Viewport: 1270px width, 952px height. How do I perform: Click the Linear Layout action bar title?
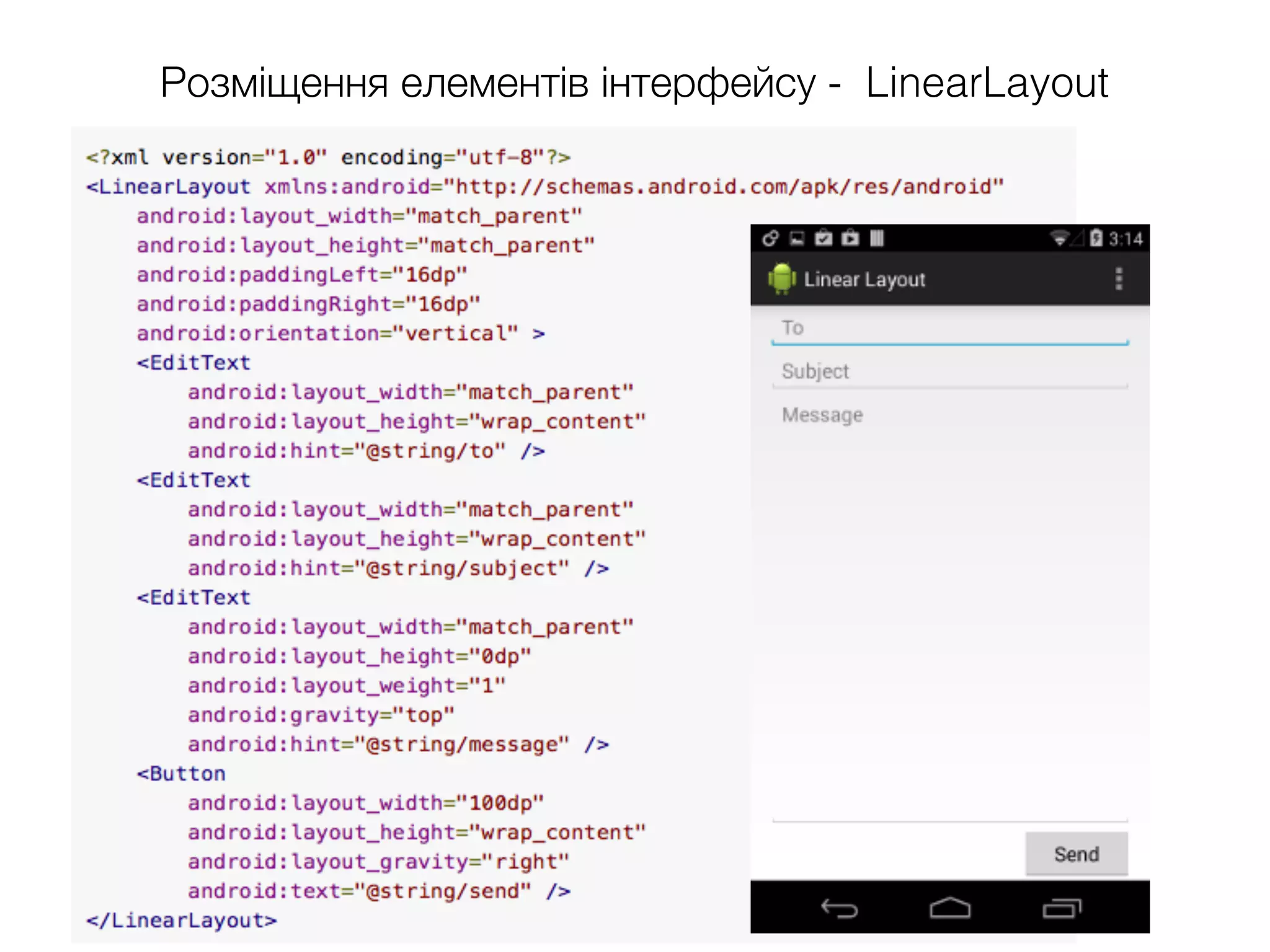click(x=864, y=280)
